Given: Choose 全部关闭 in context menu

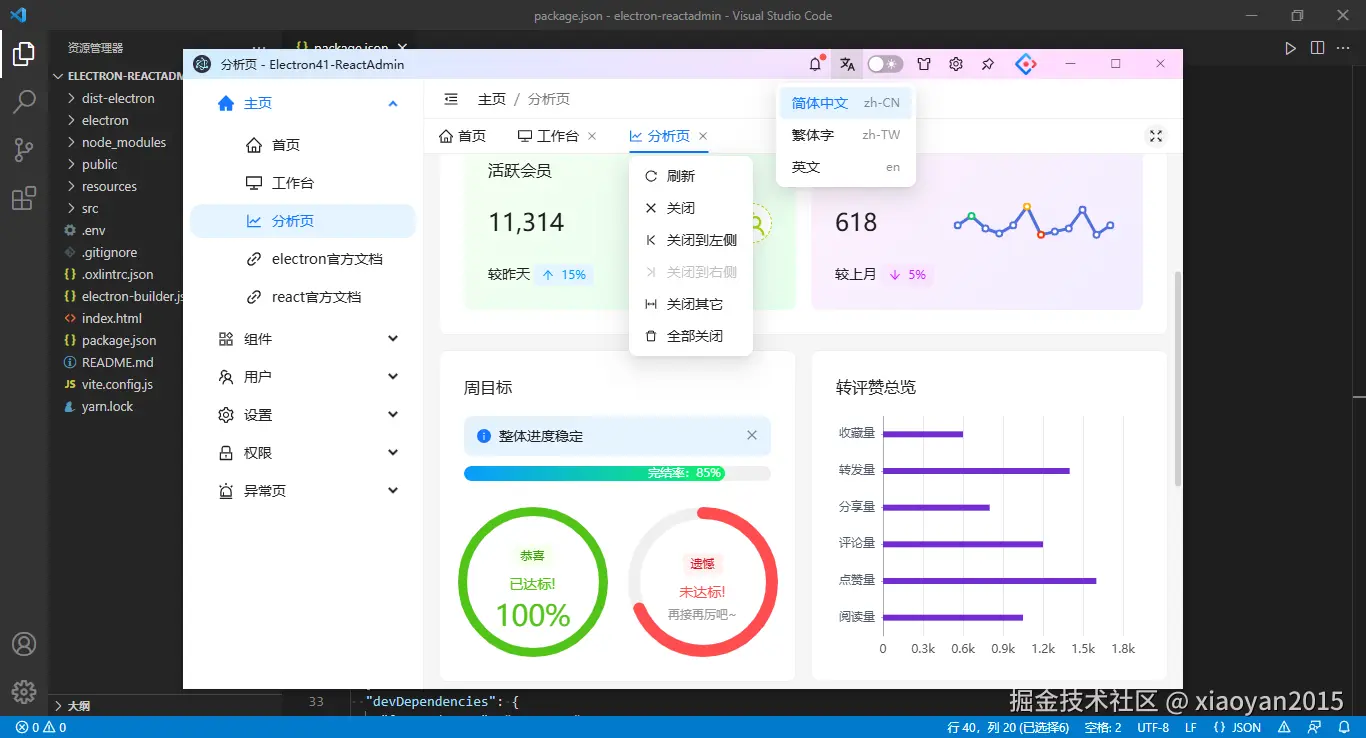Looking at the screenshot, I should 691,336.
